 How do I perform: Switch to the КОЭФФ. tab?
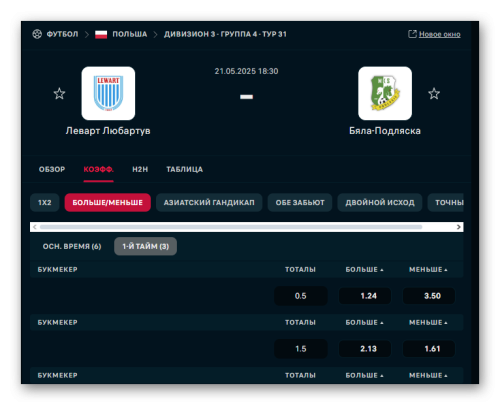click(x=99, y=169)
